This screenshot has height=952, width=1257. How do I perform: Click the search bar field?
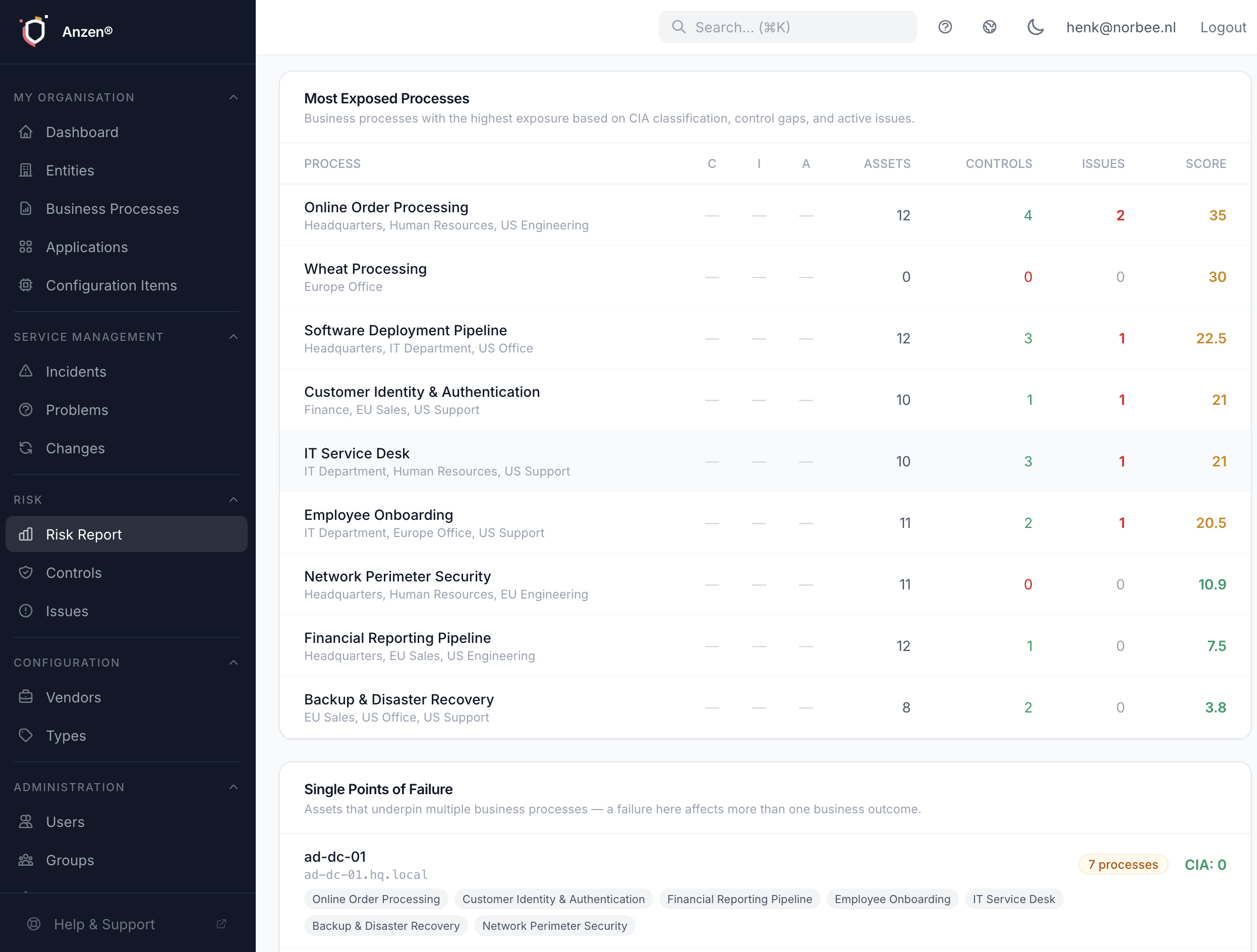coord(787,27)
